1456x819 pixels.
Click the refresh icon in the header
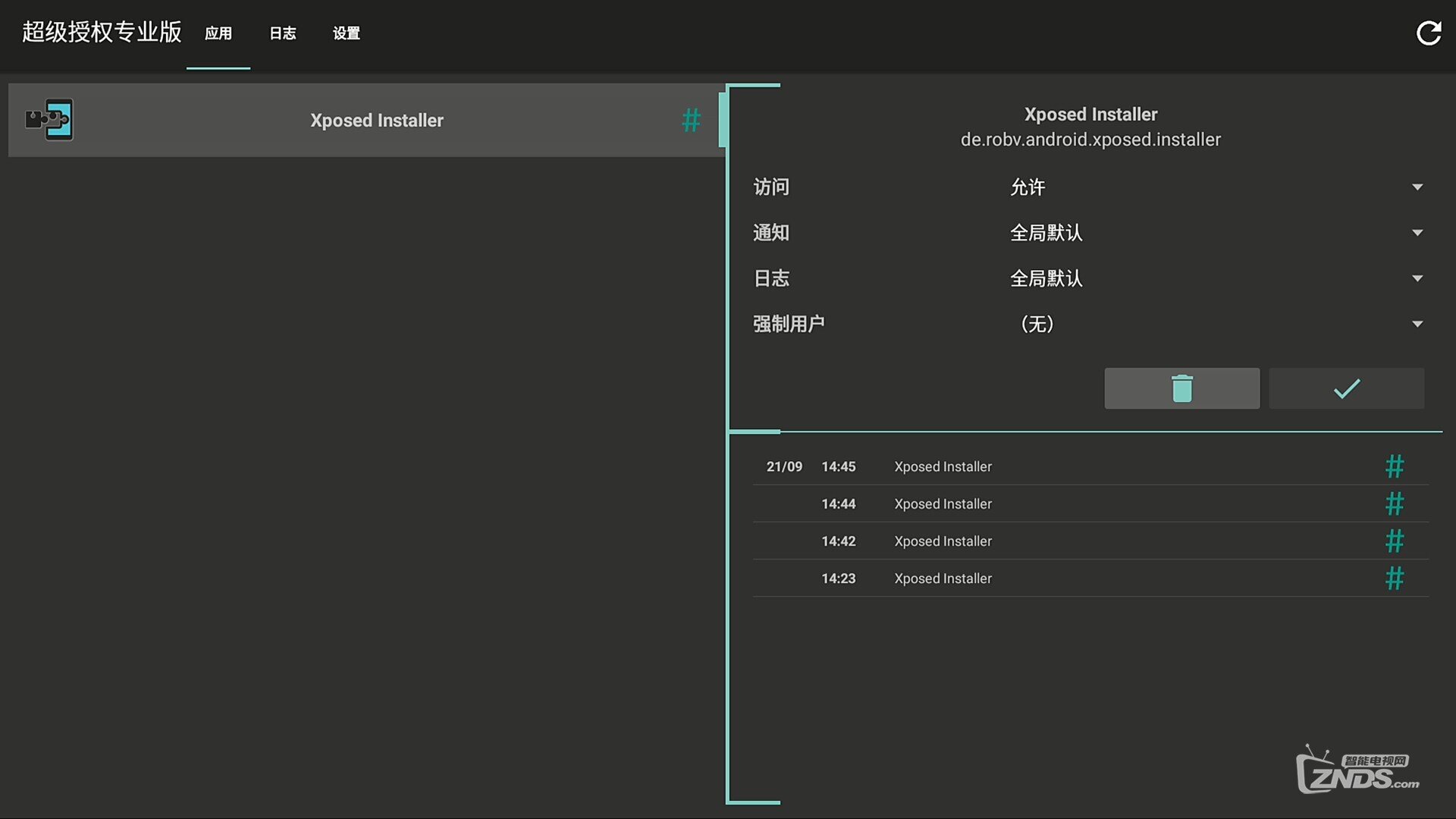pyautogui.click(x=1429, y=33)
